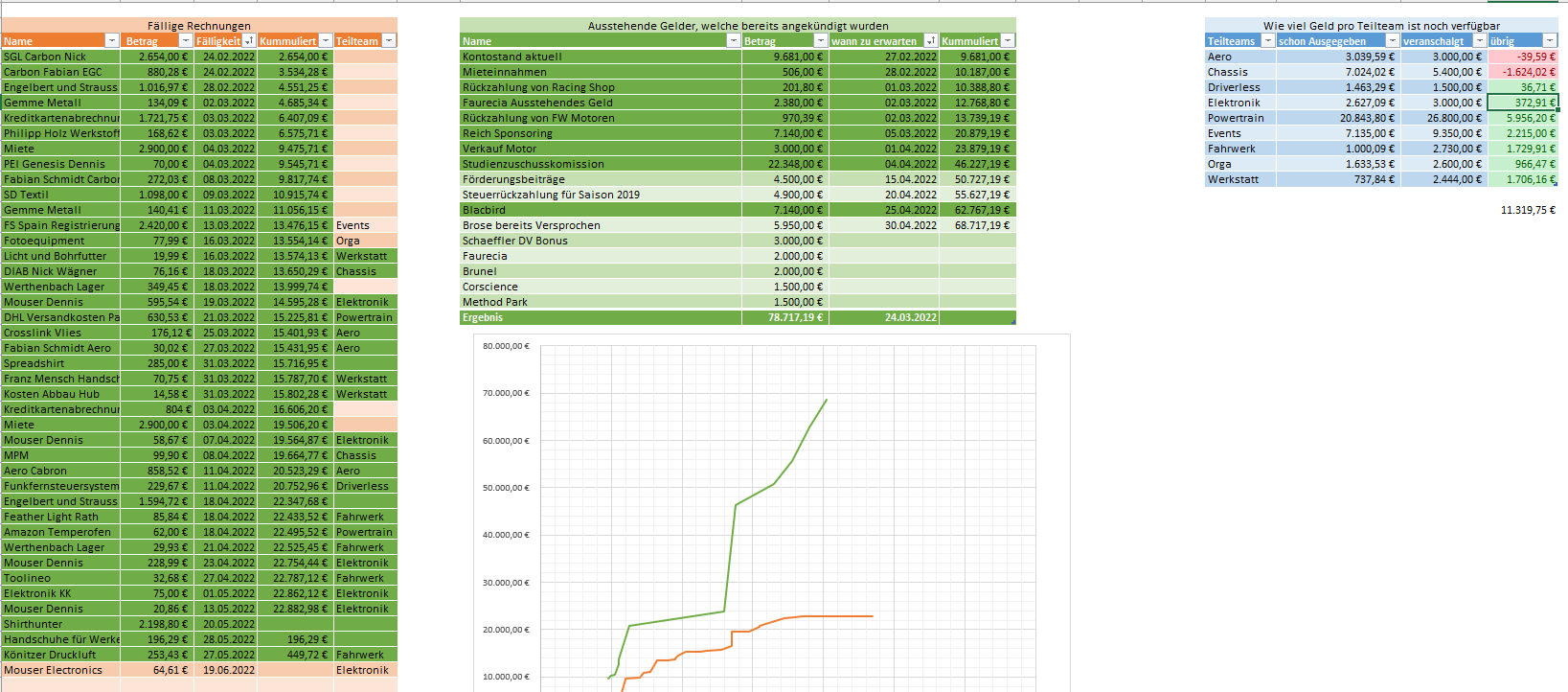1568x692 pixels.
Task: Select the 'Spreadshirt' cell
Action: coord(60,363)
